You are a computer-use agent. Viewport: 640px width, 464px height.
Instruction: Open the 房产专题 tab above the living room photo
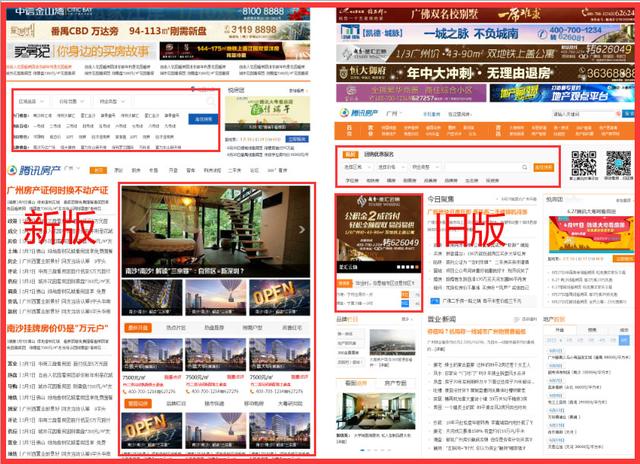[x=396, y=383]
